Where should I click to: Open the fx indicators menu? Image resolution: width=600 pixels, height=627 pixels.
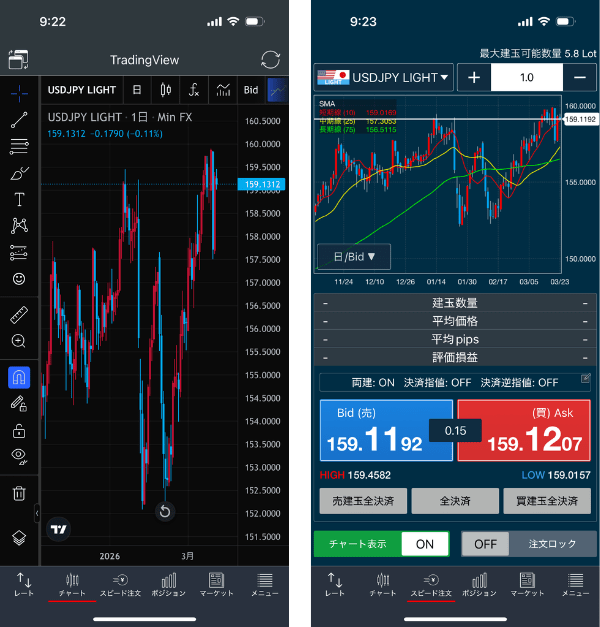(x=194, y=90)
